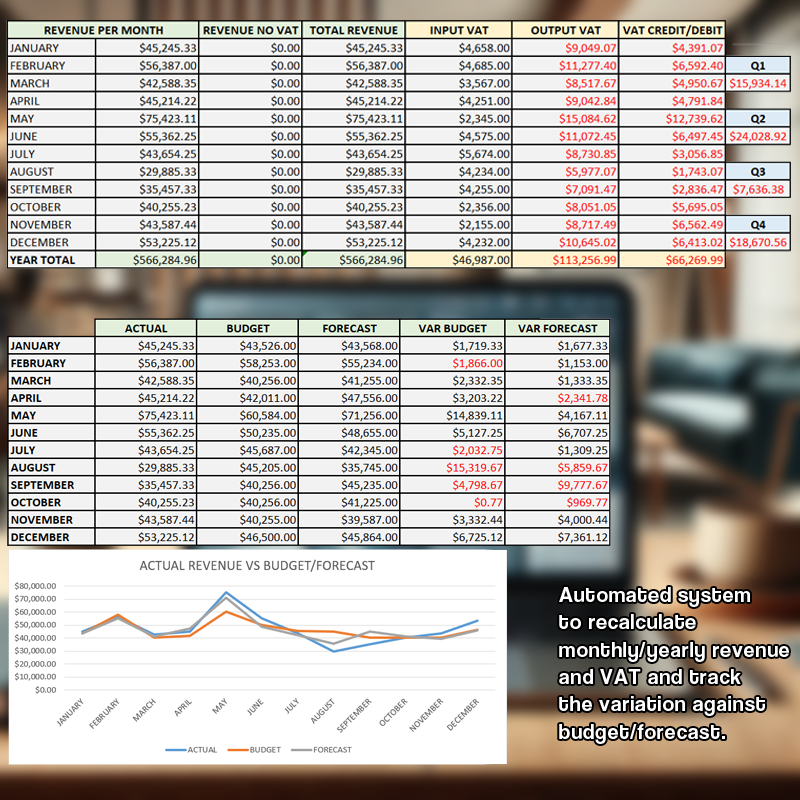Click the FORECAST legend entry in chart

point(321,749)
